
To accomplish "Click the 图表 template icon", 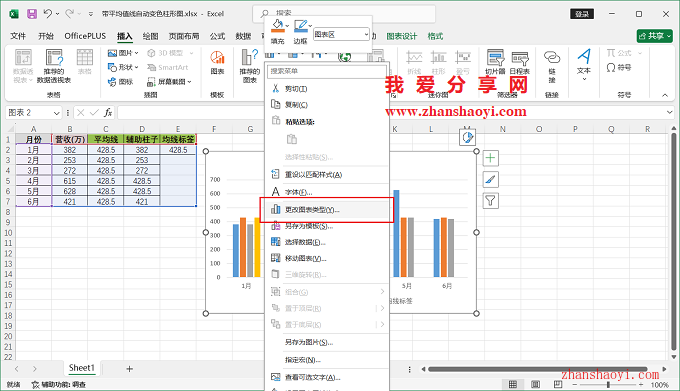I will tap(217, 63).
